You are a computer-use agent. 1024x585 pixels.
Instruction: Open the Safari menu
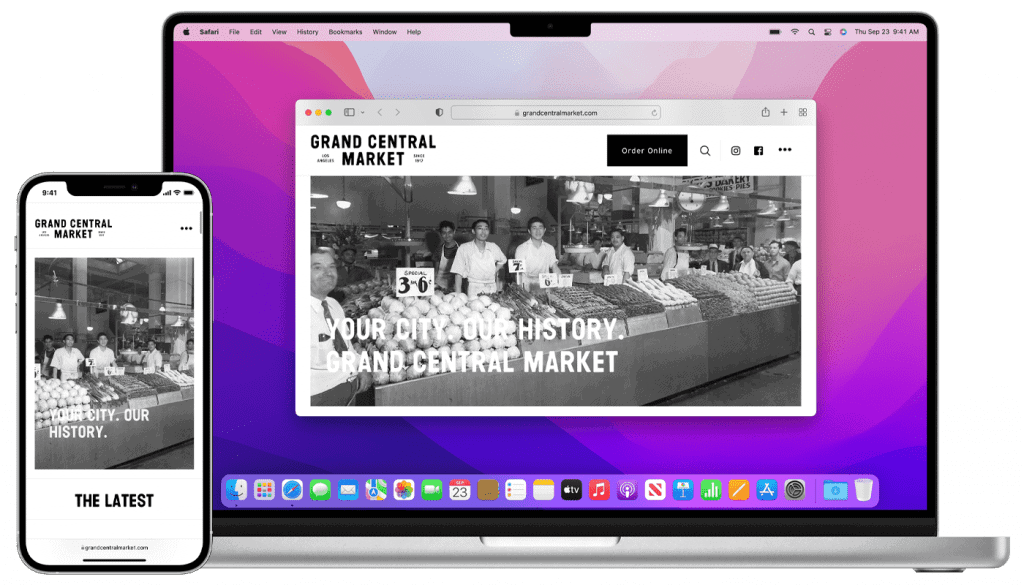pyautogui.click(x=209, y=31)
